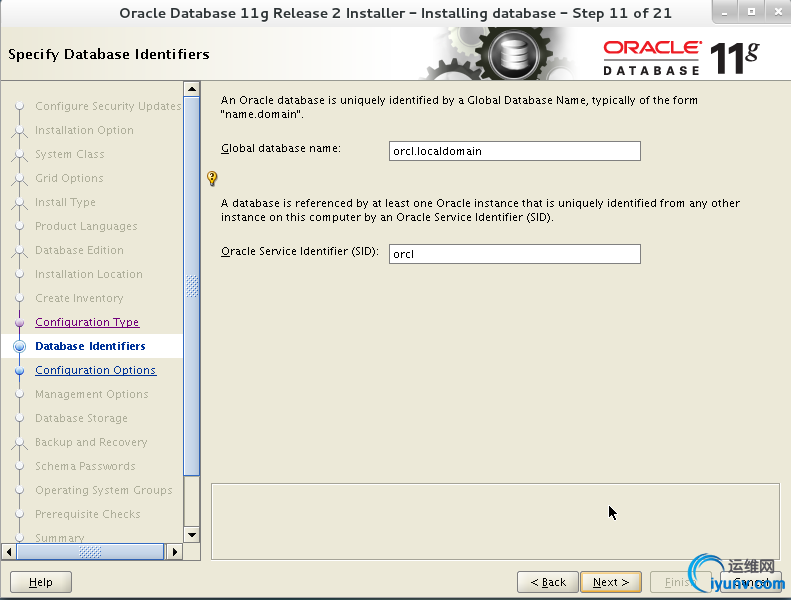The width and height of the screenshot is (791, 600).
Task: Click the Grid Options step
Action: coord(69,178)
